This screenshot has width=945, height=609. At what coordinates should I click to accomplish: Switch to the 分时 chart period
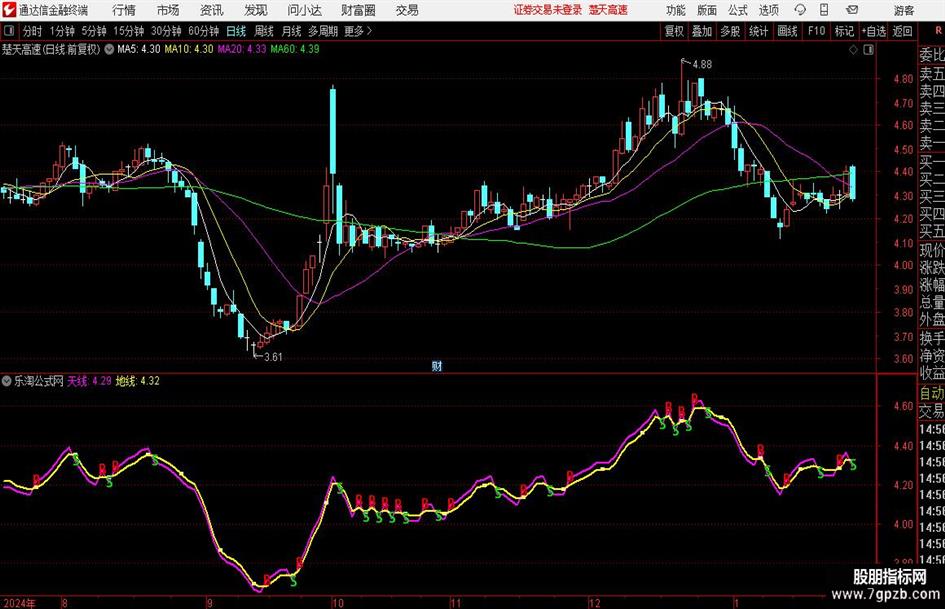point(33,31)
